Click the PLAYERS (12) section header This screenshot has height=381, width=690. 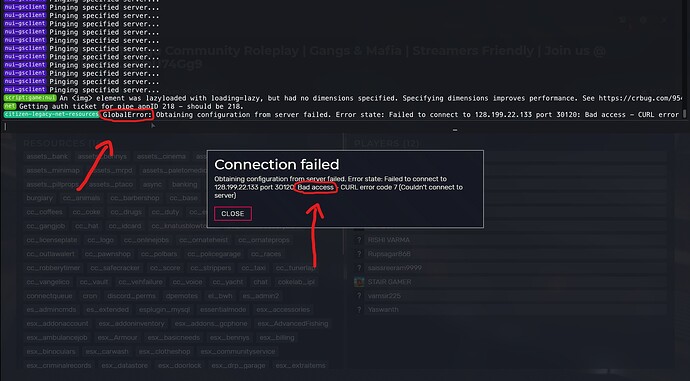tap(387, 143)
